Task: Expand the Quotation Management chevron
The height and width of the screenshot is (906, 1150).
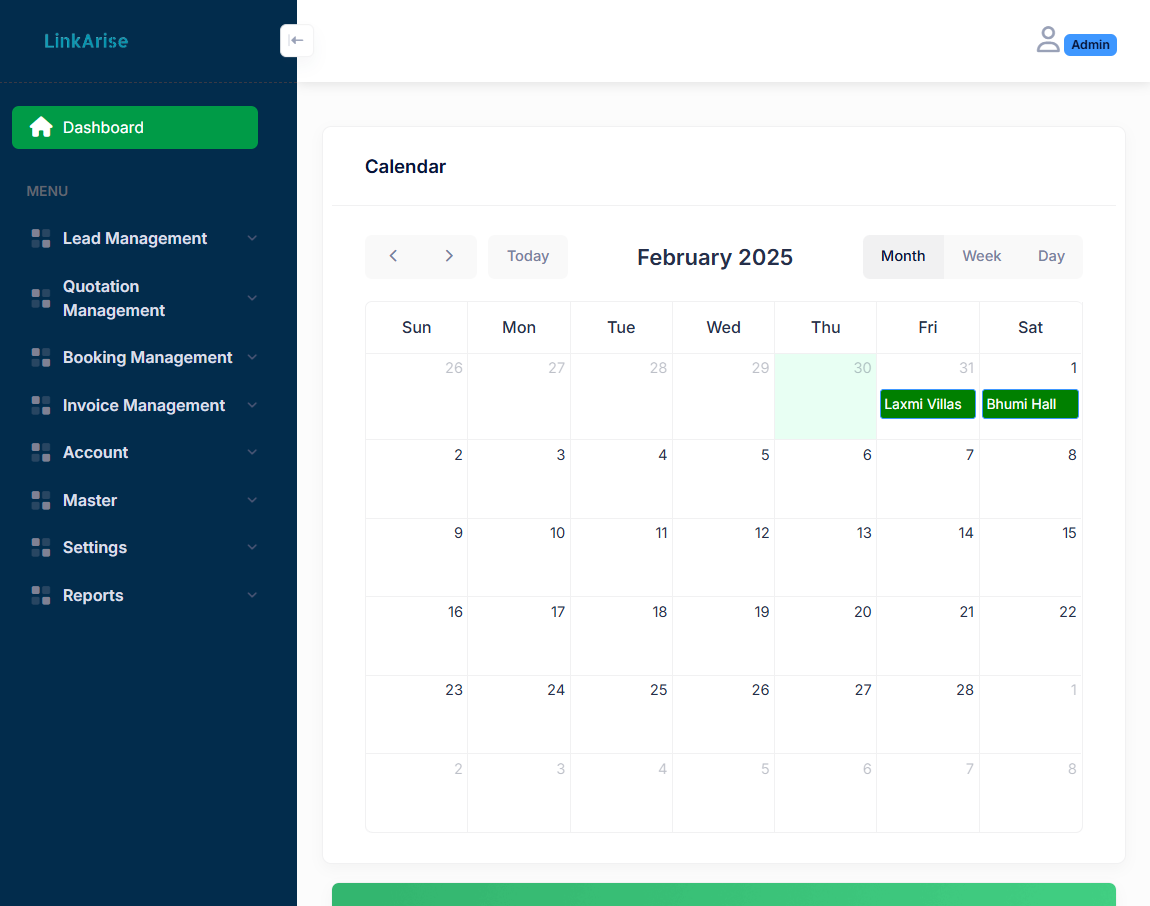Action: pos(252,298)
